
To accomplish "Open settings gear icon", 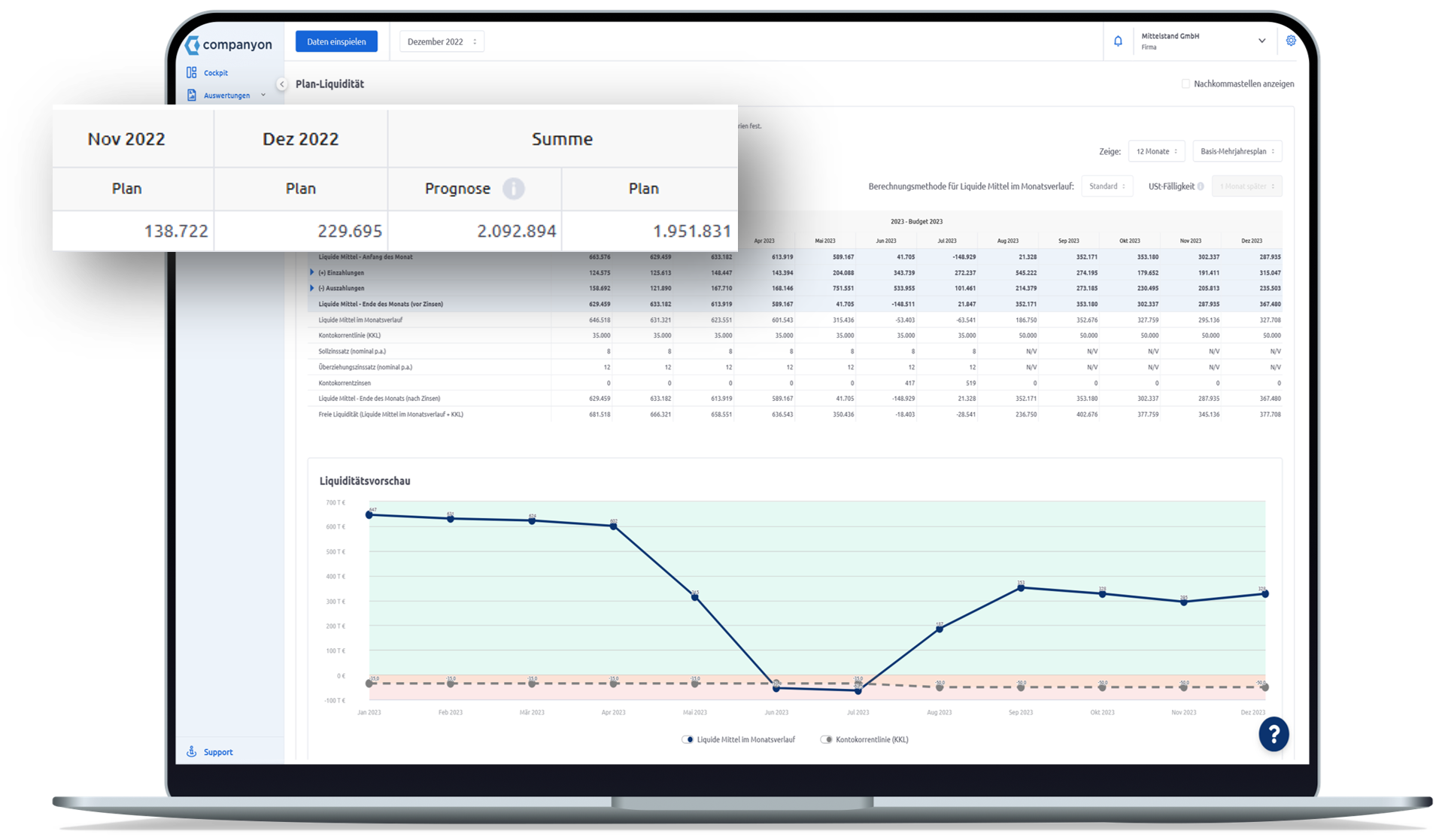I will [x=1291, y=41].
